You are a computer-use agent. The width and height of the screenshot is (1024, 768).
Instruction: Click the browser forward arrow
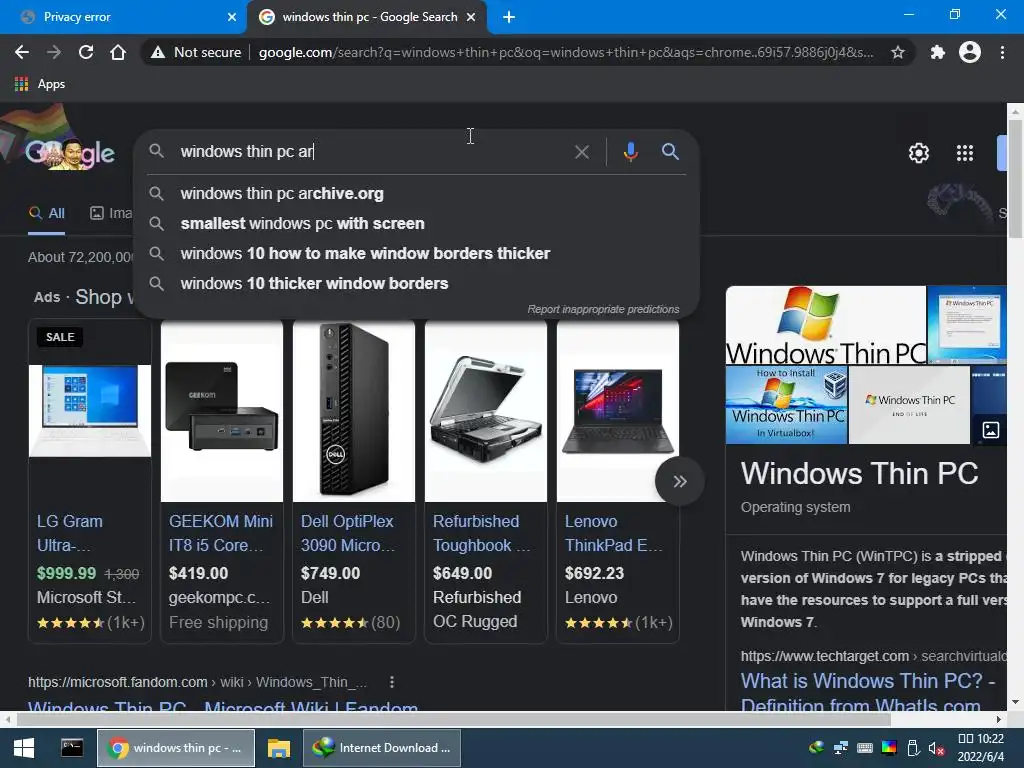[54, 52]
